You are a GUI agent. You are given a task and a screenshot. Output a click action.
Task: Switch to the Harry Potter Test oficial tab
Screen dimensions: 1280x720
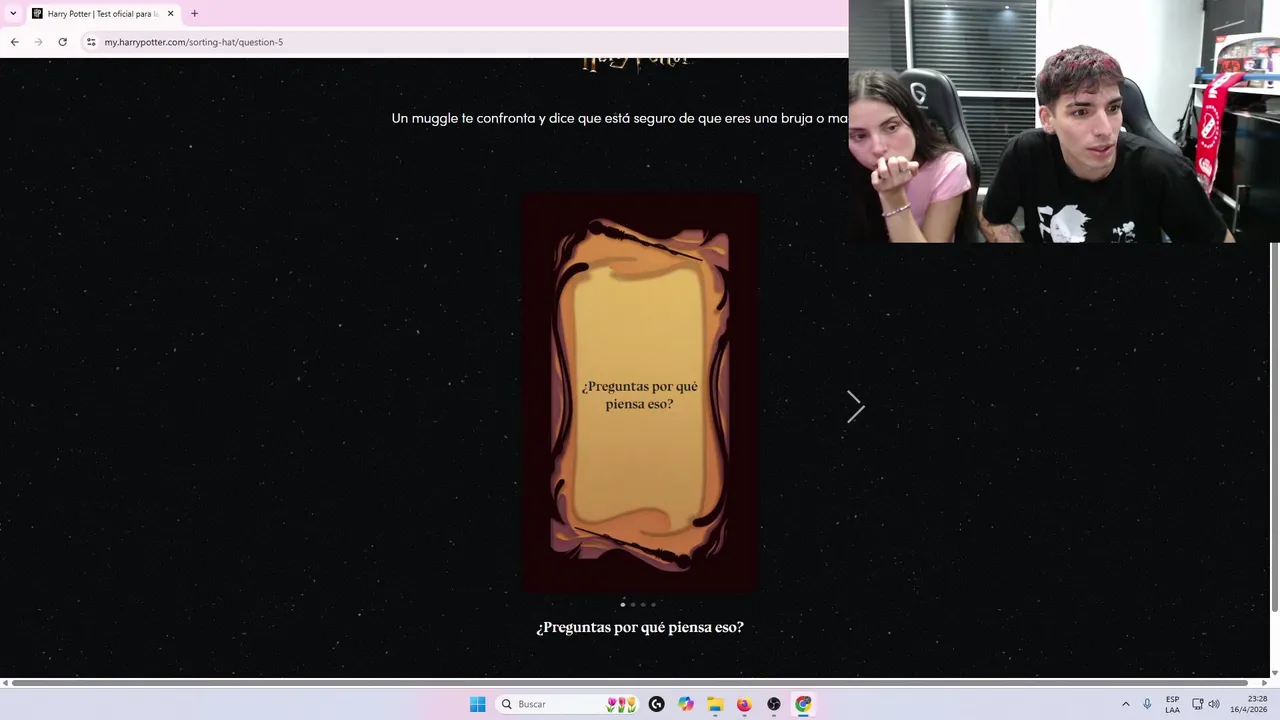102,14
